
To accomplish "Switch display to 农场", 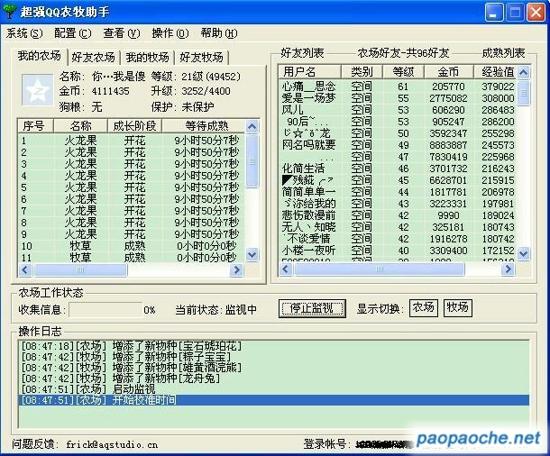I will pos(423,308).
